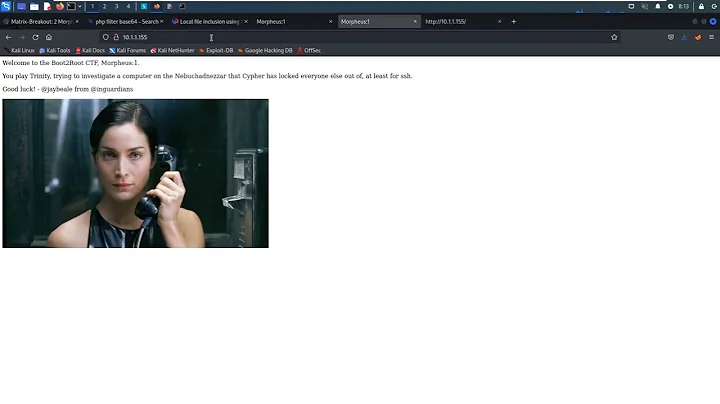Open the Kali Linux bookmark
The width and height of the screenshot is (720, 404).
click(19, 50)
